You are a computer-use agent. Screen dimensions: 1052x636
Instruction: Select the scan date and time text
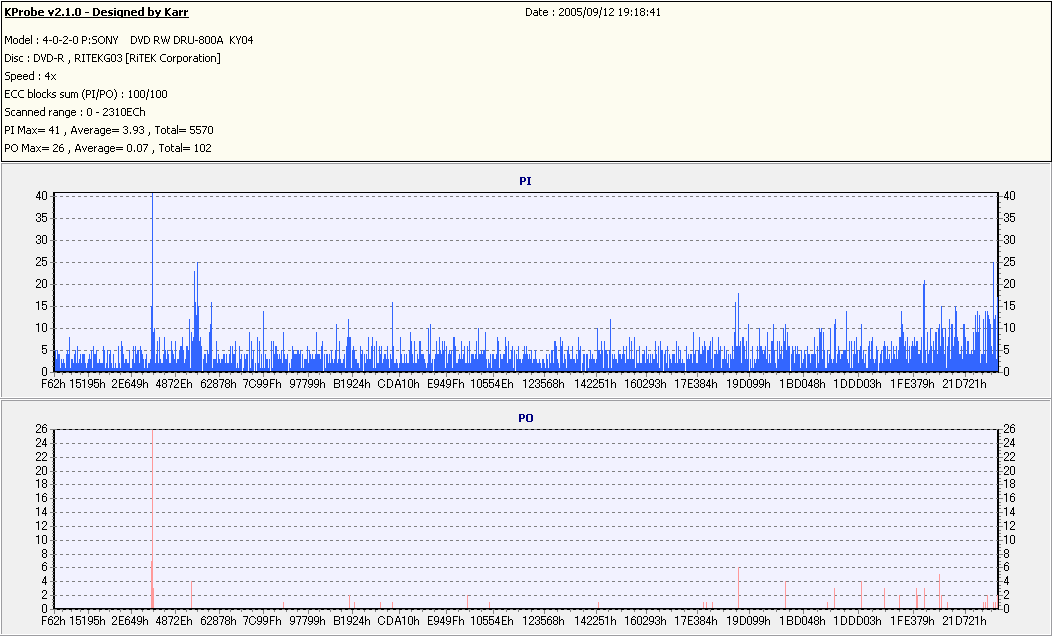(593, 13)
